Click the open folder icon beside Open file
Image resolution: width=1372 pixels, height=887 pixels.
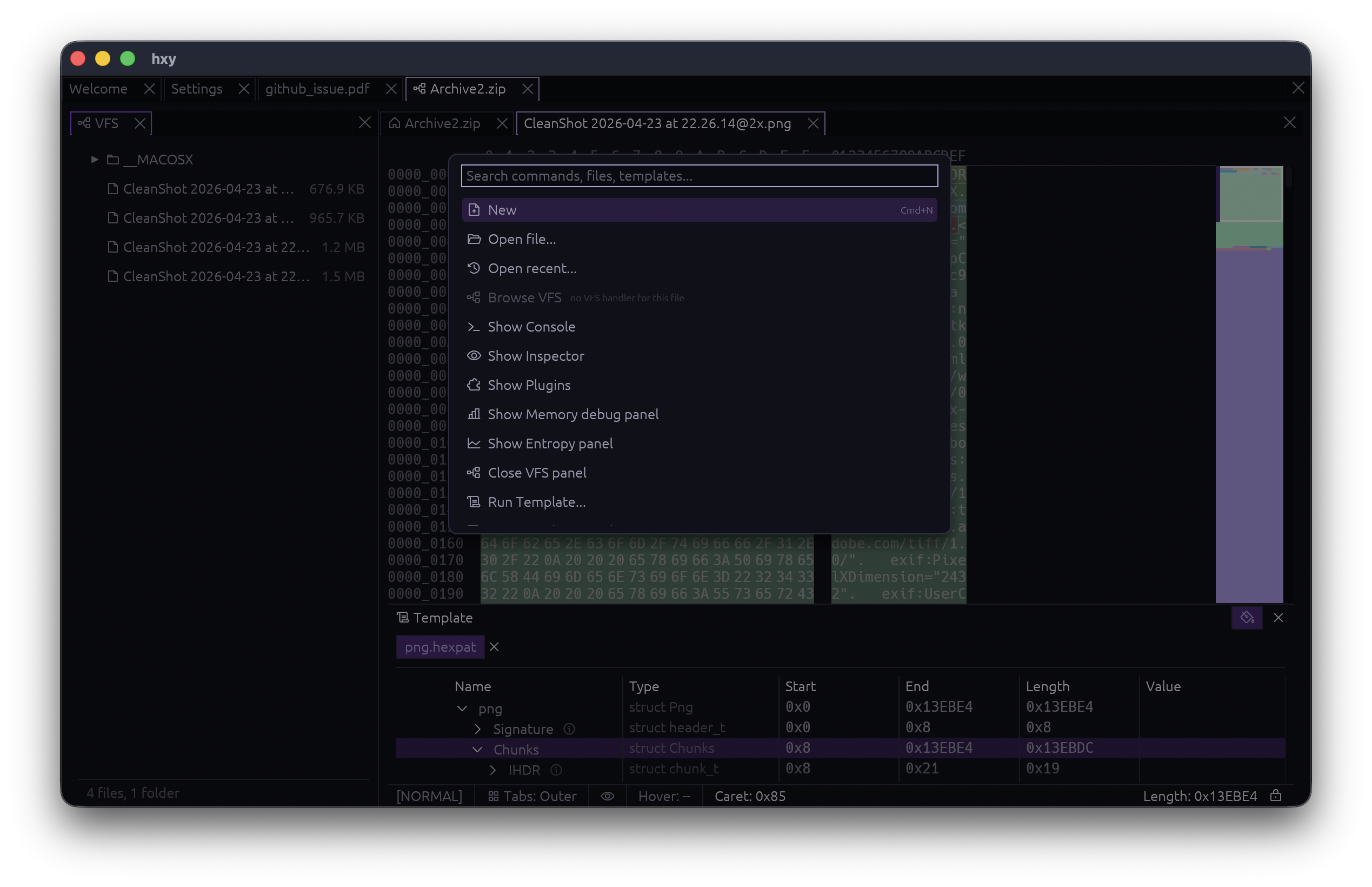(x=474, y=239)
